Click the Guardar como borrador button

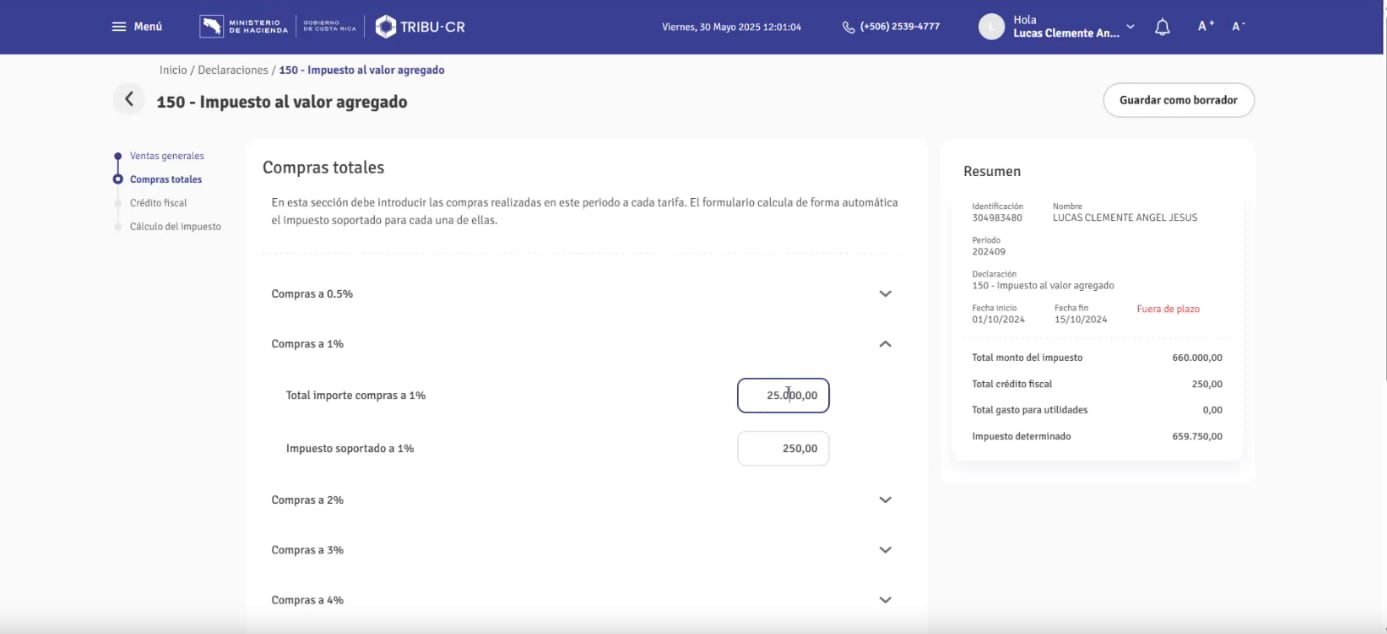point(1178,100)
